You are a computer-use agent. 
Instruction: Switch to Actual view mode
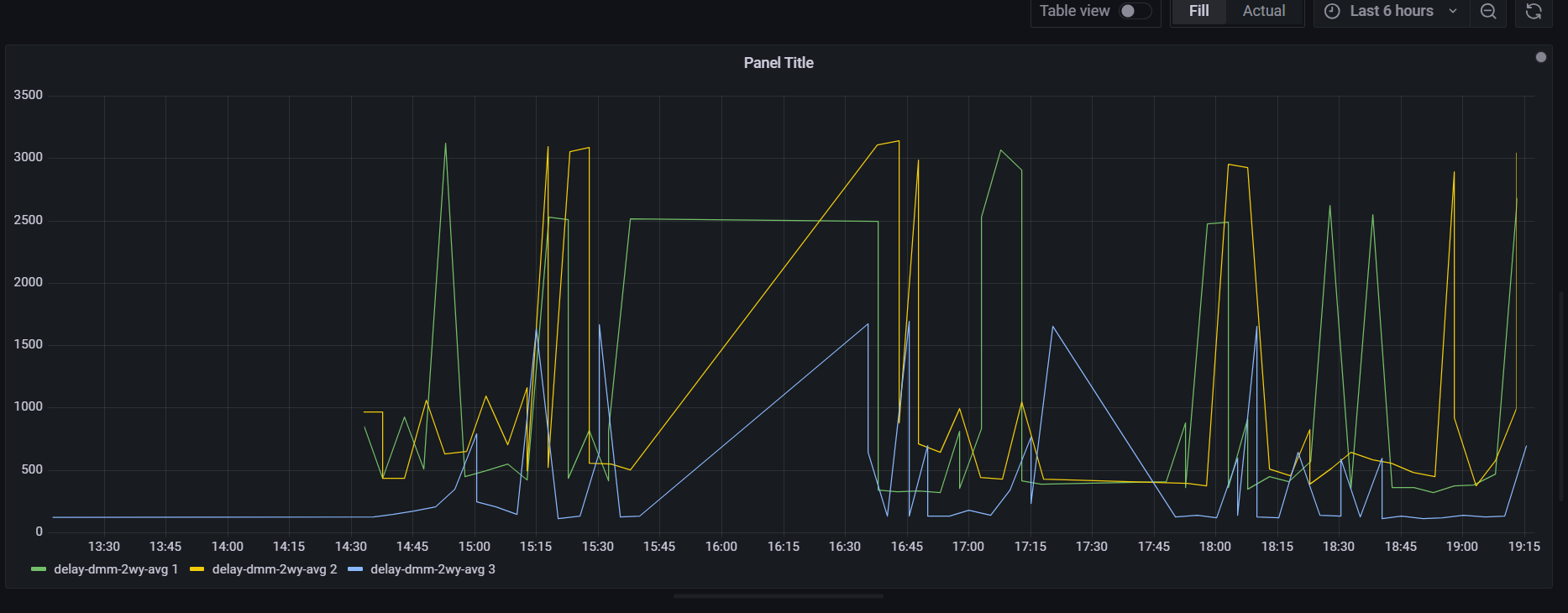(x=1264, y=11)
